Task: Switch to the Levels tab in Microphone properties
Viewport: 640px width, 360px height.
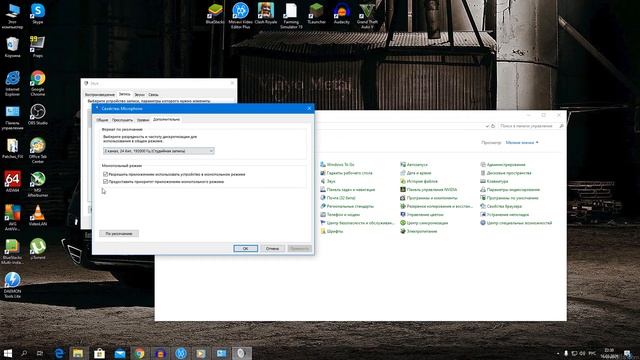Action: tap(143, 120)
